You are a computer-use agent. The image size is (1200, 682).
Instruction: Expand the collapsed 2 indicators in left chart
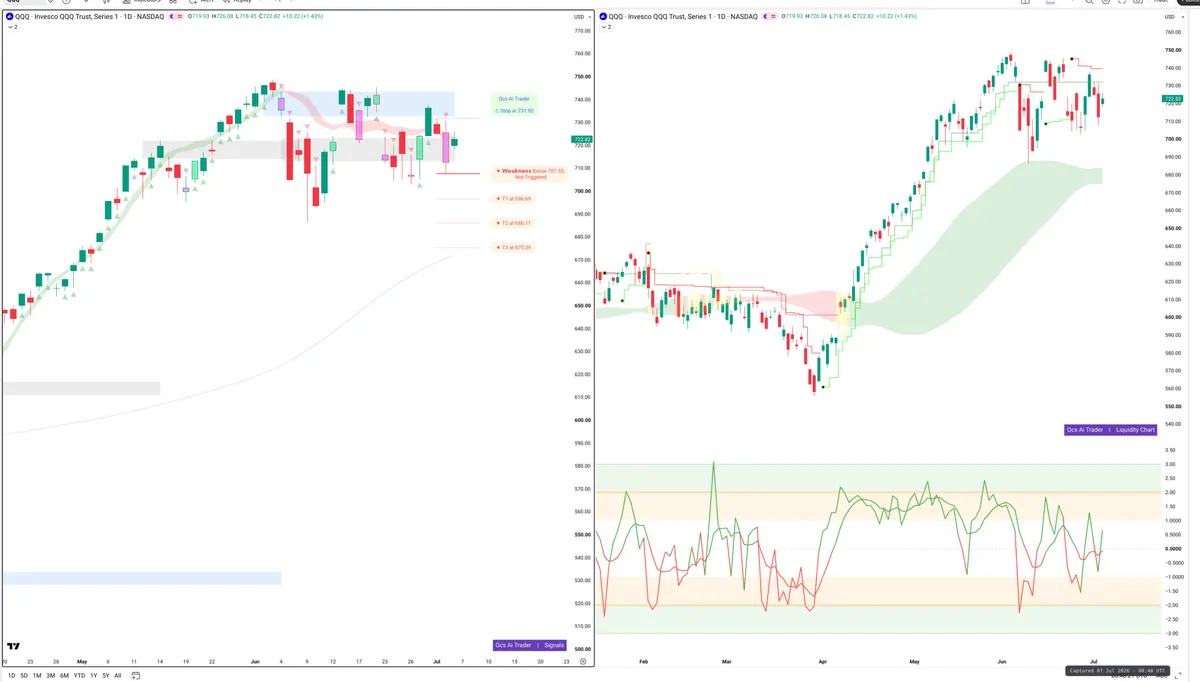[11, 27]
